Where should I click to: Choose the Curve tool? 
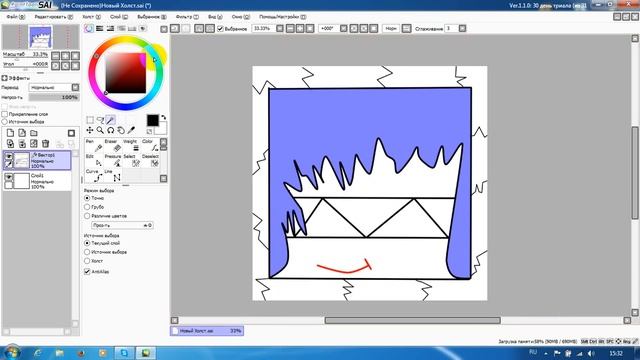(x=94, y=176)
